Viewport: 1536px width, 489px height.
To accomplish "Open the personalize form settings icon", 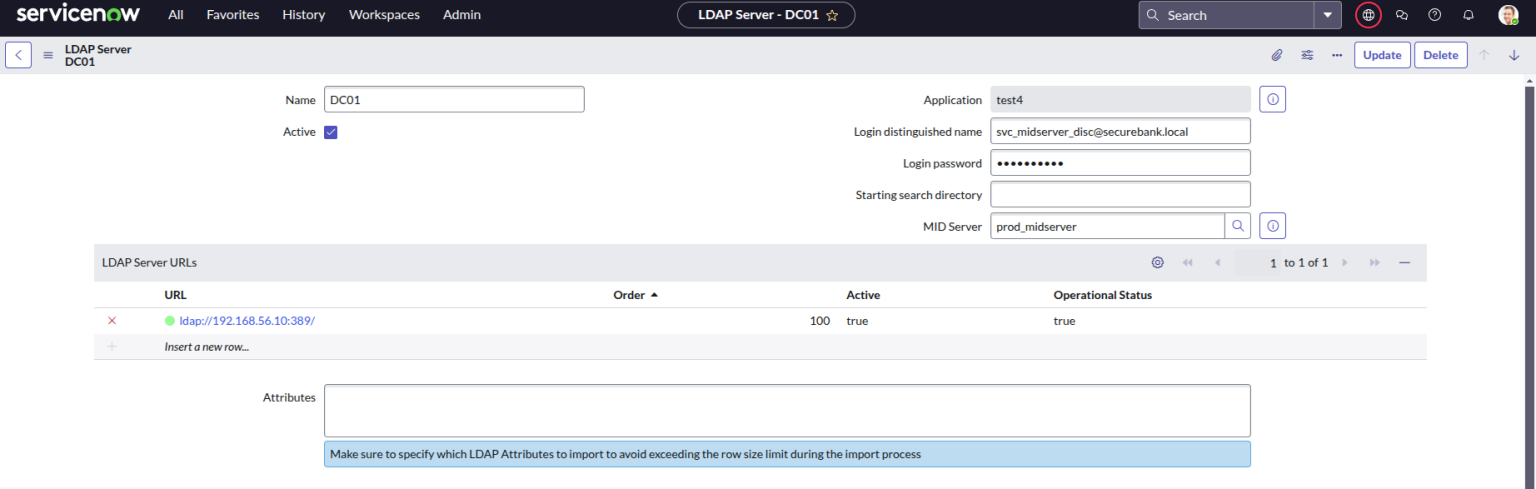I will click(x=1307, y=55).
